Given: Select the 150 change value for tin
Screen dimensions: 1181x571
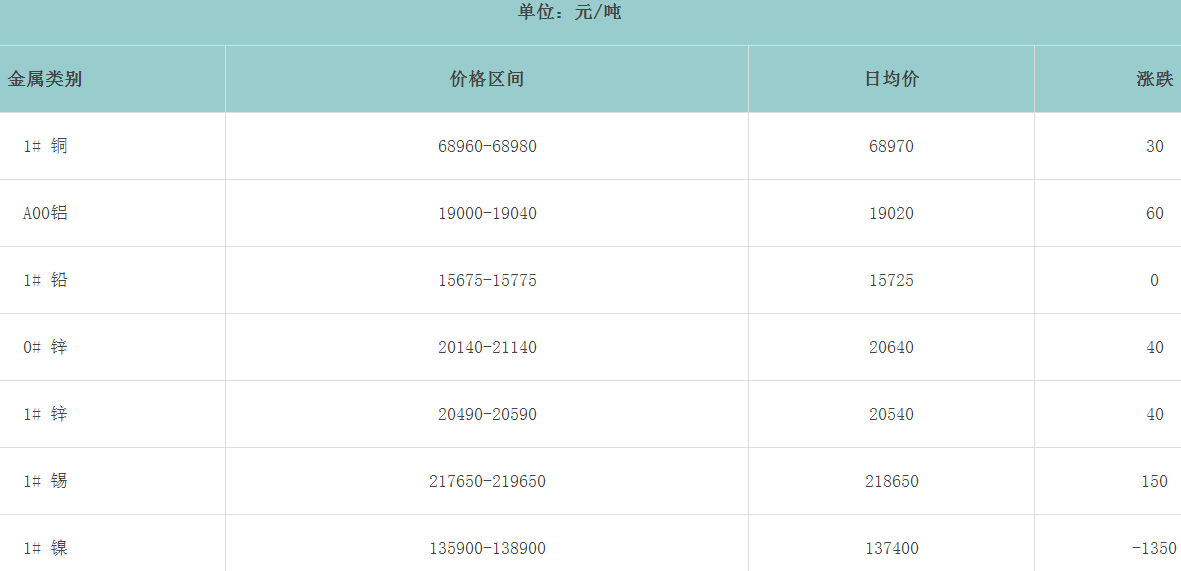Looking at the screenshot, I should pyautogui.click(x=1154, y=481).
